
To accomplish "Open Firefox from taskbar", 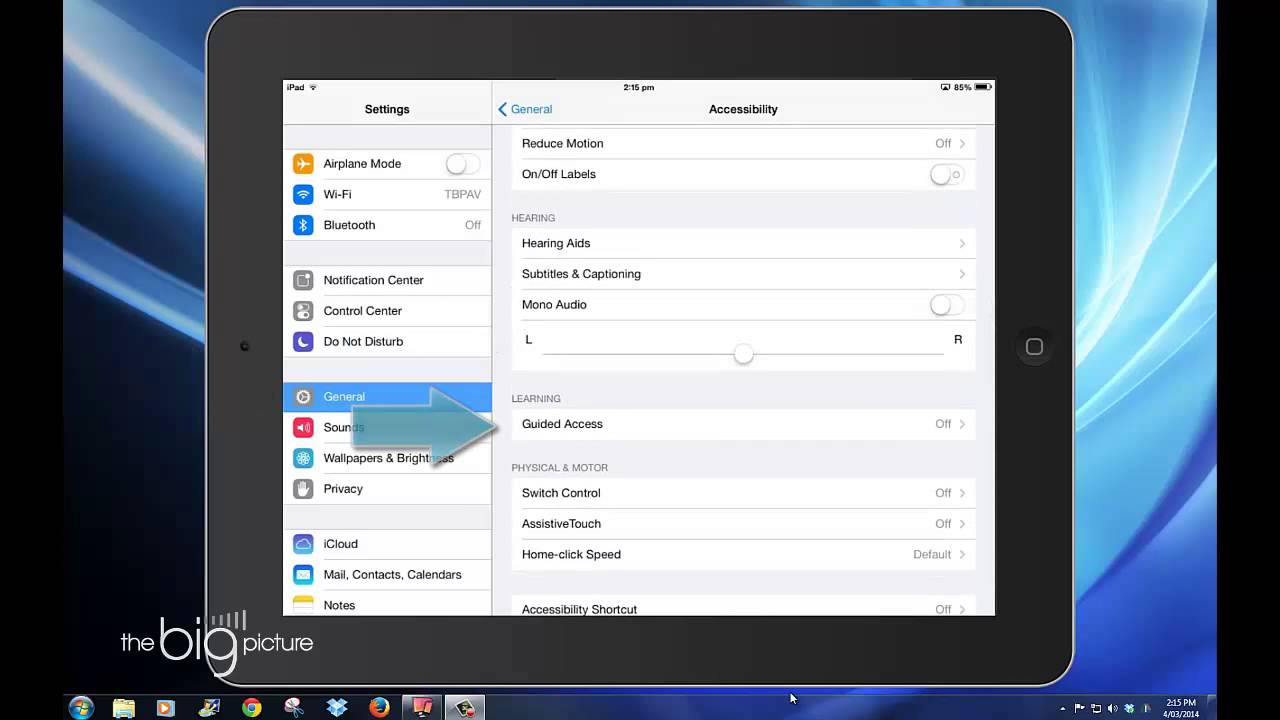I will pyautogui.click(x=379, y=708).
